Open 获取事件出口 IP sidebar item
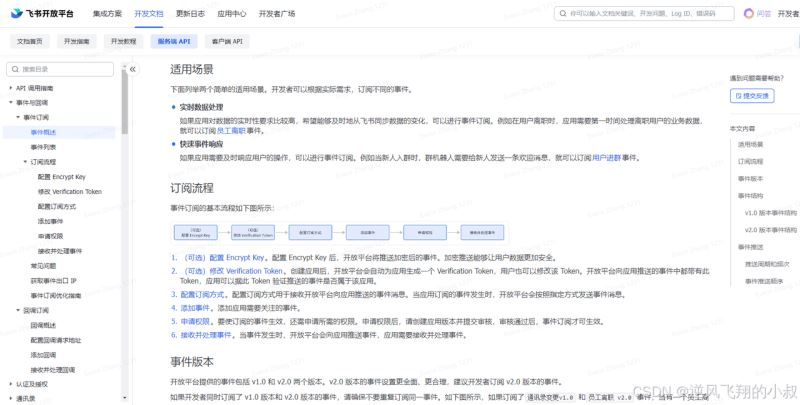The width and height of the screenshot is (800, 405). point(53,281)
